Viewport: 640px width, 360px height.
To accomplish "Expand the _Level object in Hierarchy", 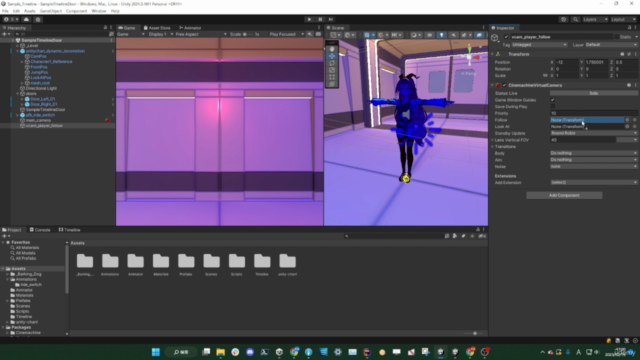I will (x=17, y=46).
